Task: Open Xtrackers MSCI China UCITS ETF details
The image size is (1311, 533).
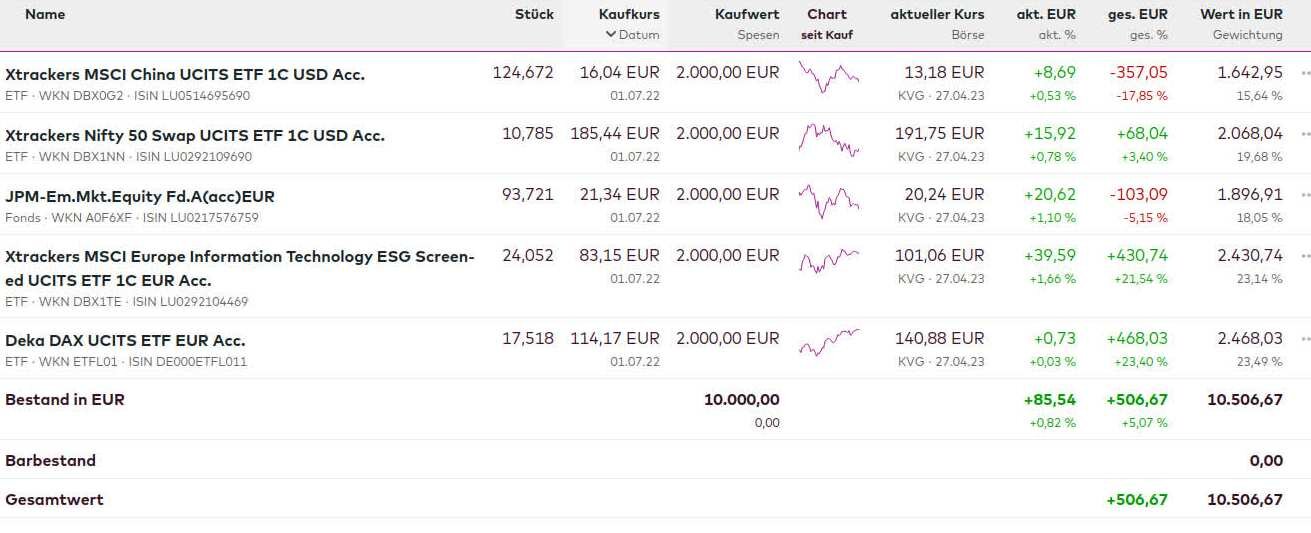Action: (x=185, y=74)
